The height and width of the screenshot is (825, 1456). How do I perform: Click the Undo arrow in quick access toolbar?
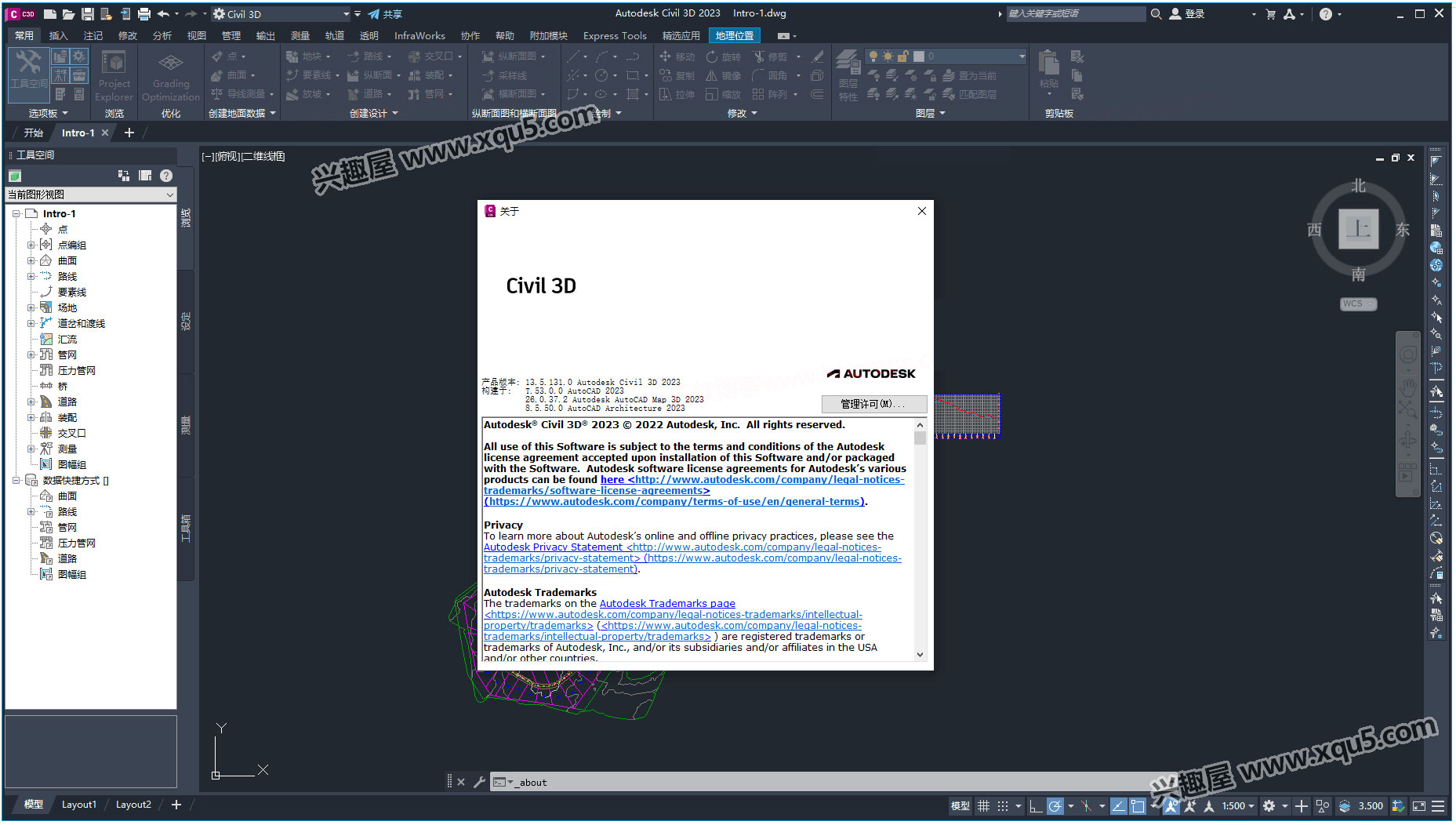coord(163,14)
